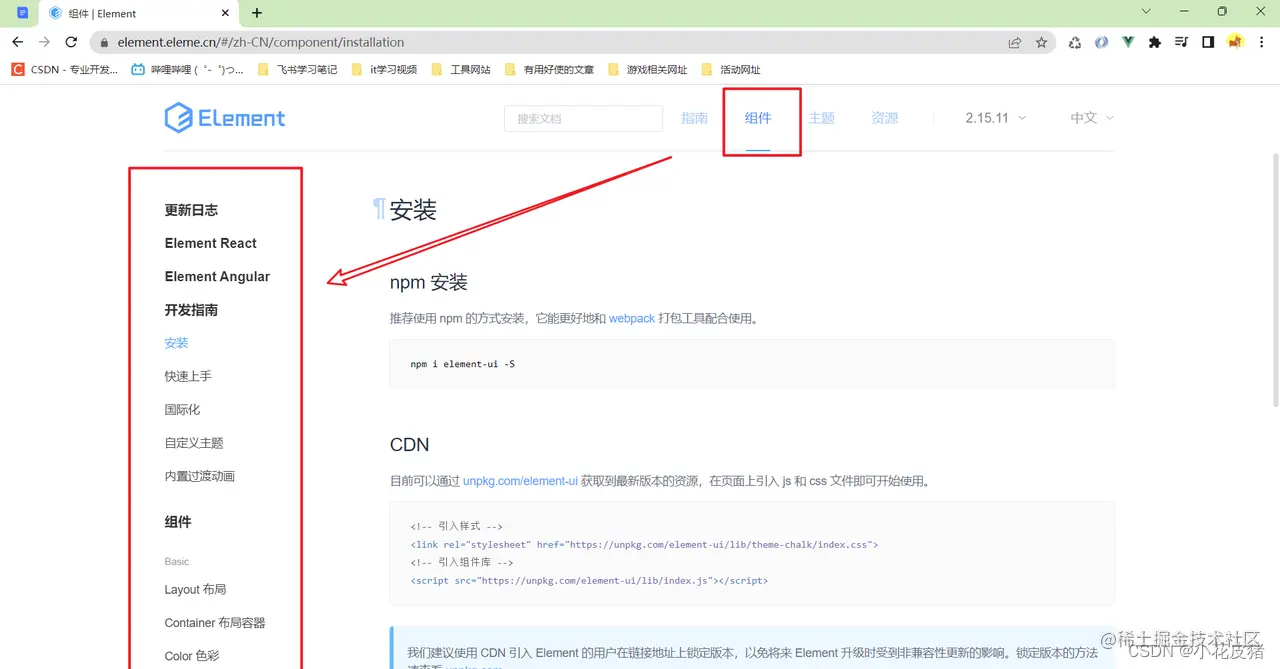Select Color 色彩 in the sidebar
Viewport: 1280px width, 669px height.
pyautogui.click(x=192, y=656)
